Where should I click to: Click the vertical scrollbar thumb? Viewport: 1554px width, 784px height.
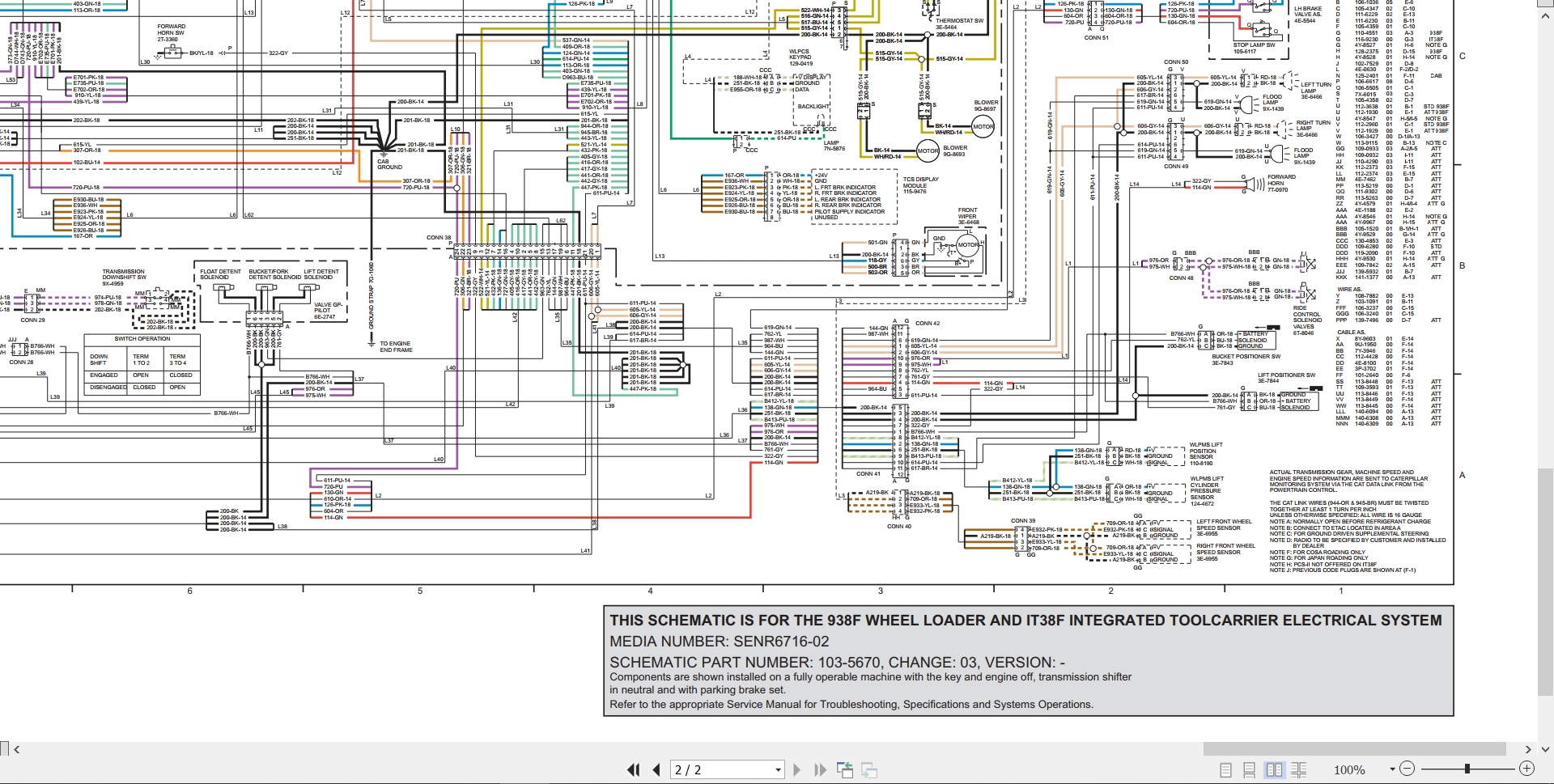1547,581
